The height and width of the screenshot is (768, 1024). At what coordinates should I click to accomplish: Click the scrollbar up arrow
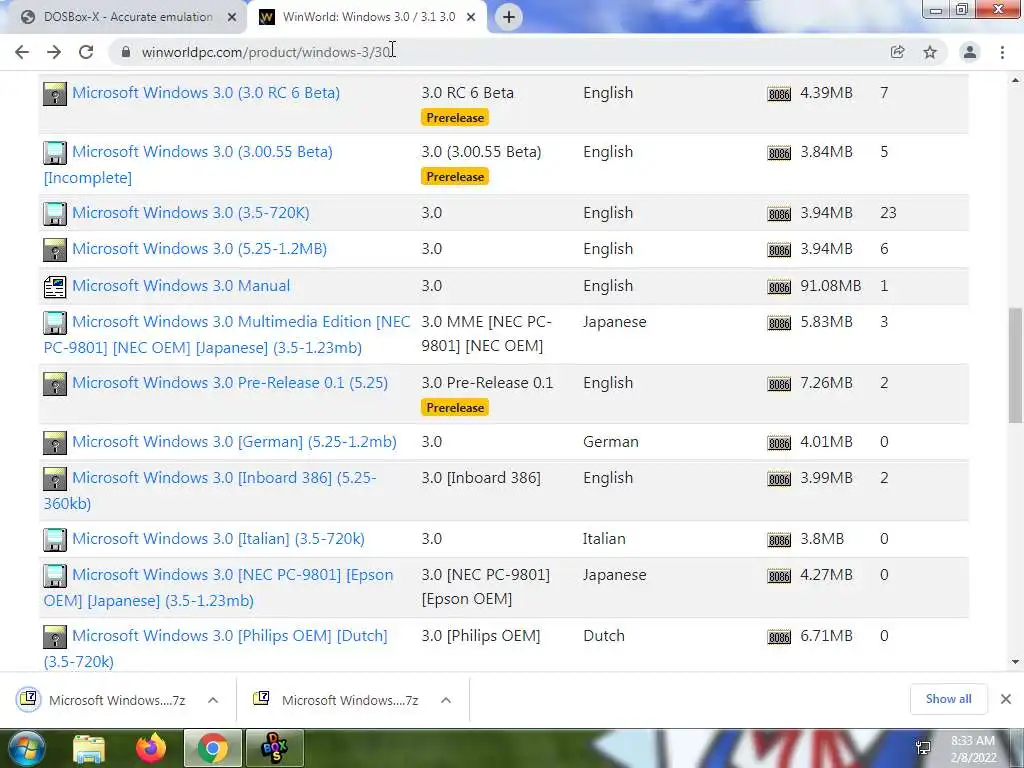[x=1016, y=80]
